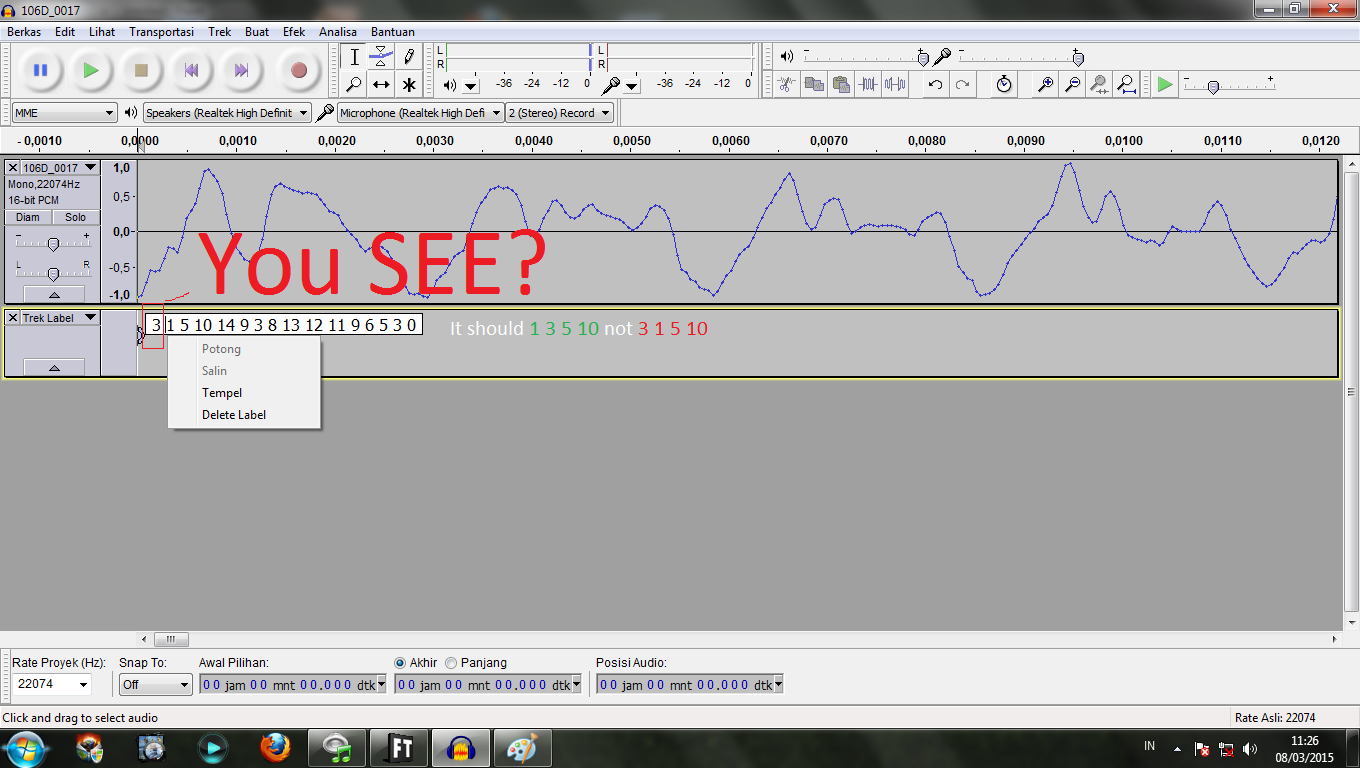Expand the MME audio host dropdown
1360x768 pixels.
(65, 113)
